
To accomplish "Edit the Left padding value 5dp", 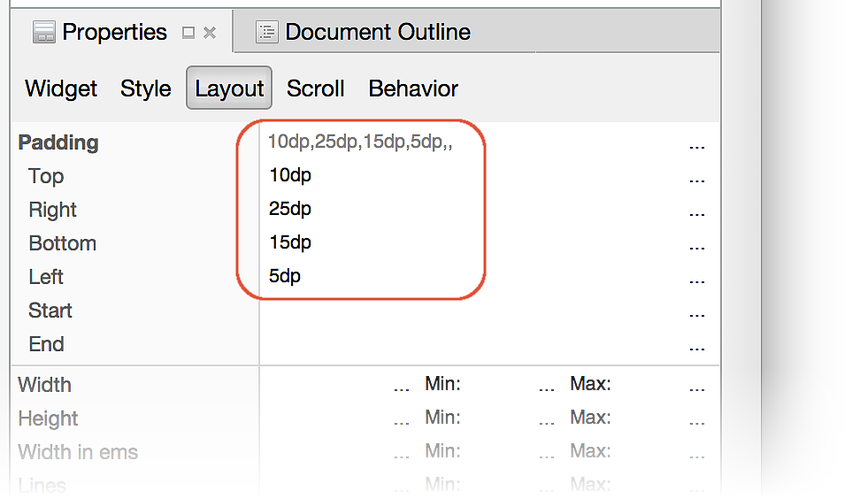I will coord(285,277).
